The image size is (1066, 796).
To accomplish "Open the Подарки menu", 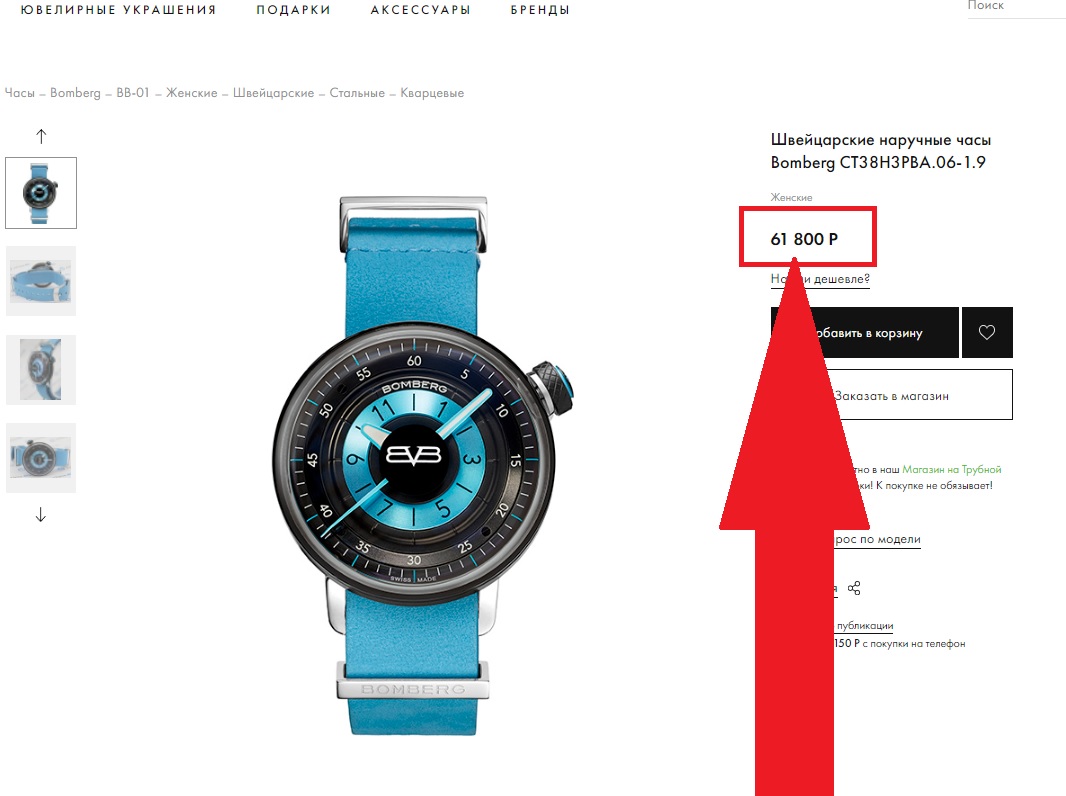I will tap(294, 10).
